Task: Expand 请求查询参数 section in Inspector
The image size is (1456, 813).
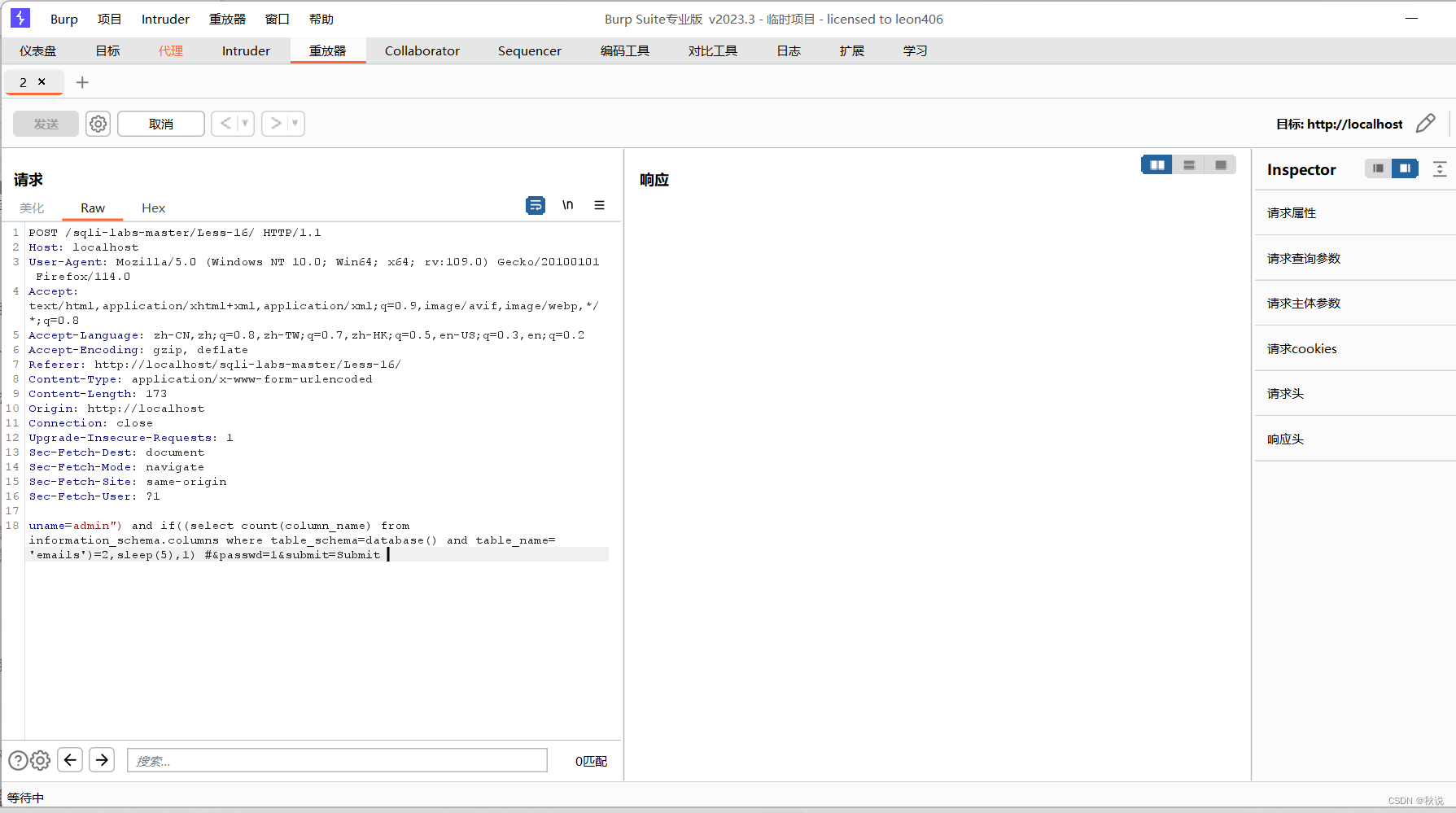Action: (1355, 258)
